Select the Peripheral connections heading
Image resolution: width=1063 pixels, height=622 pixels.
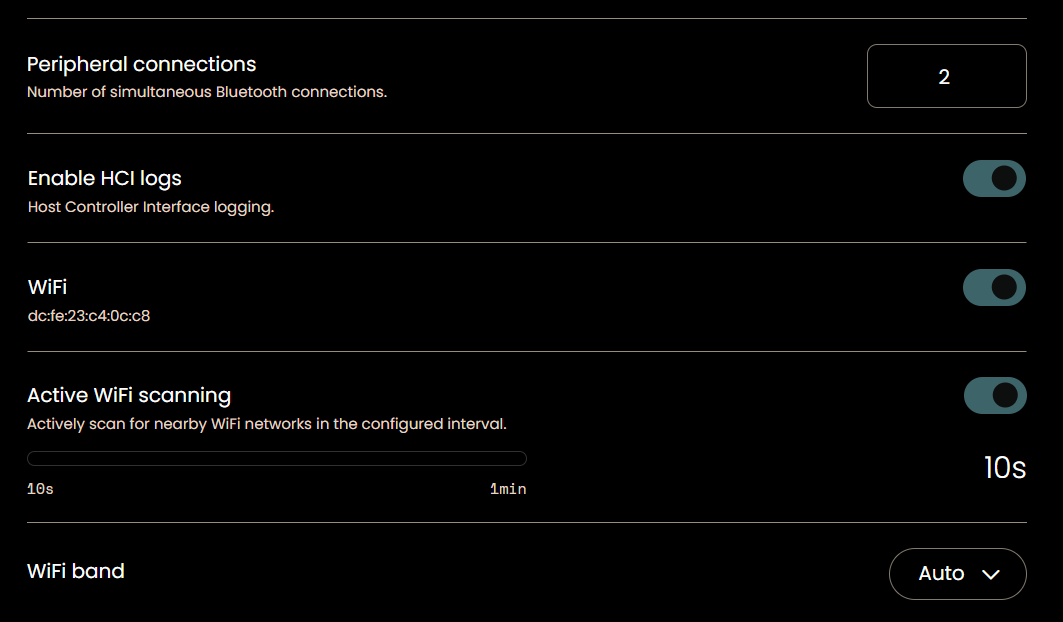[142, 64]
